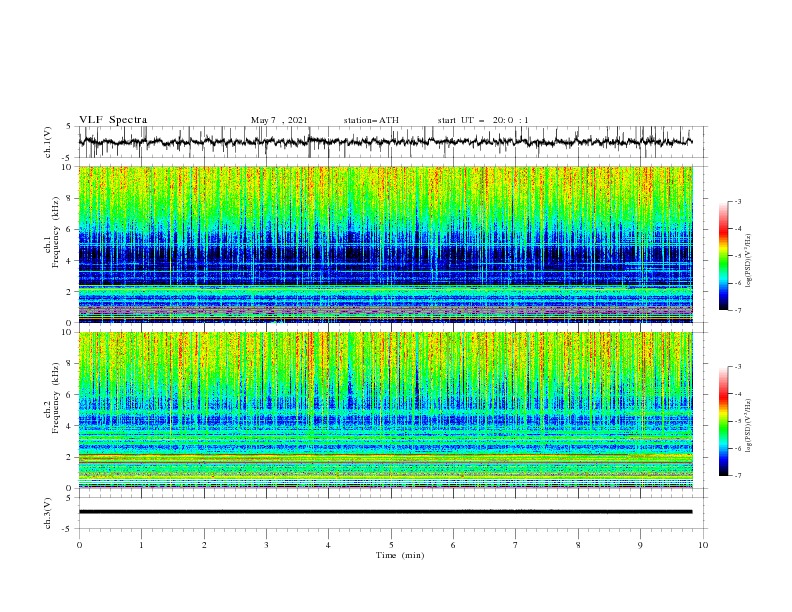Image resolution: width=792 pixels, height=612 pixels.
Task: Click the ch.2 frequency tick label "2"
Action: coord(70,457)
